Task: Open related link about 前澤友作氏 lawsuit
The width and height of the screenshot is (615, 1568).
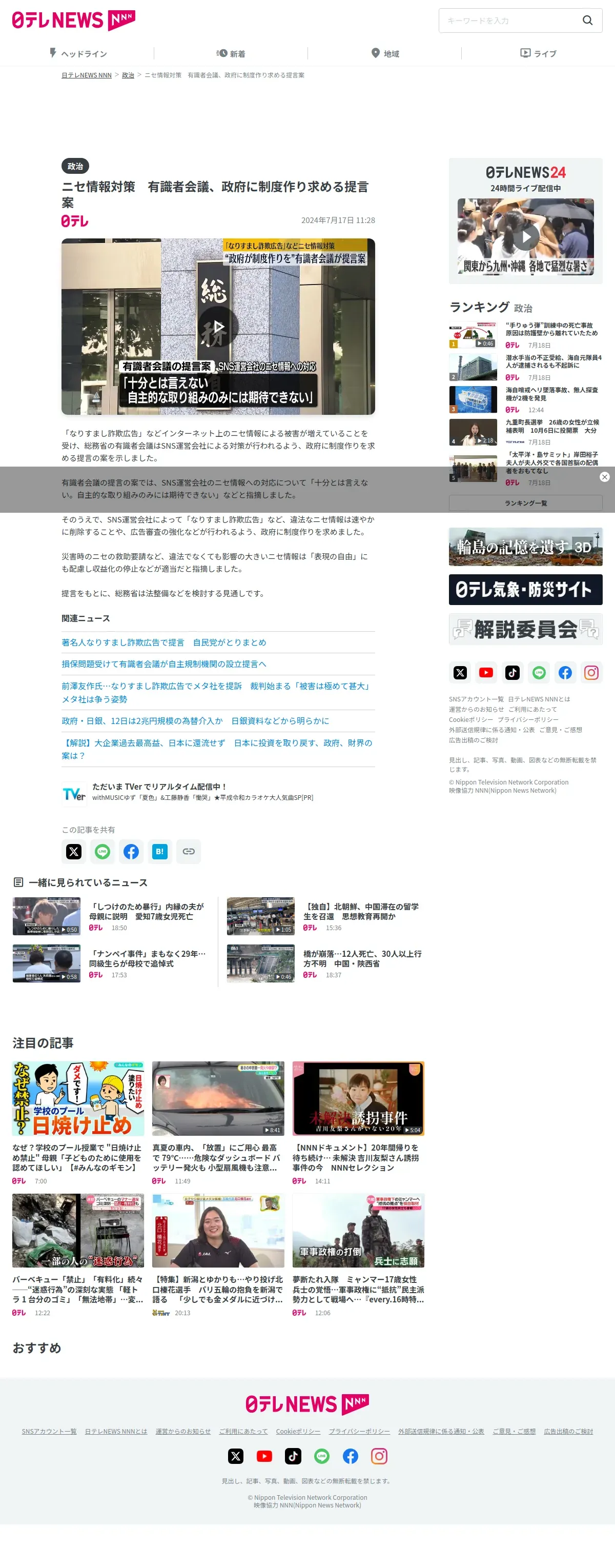Action: [217, 692]
